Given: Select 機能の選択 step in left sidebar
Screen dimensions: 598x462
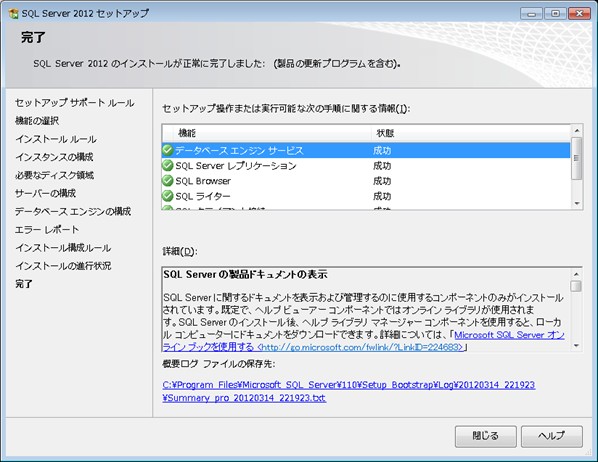Looking at the screenshot, I should 37,121.
